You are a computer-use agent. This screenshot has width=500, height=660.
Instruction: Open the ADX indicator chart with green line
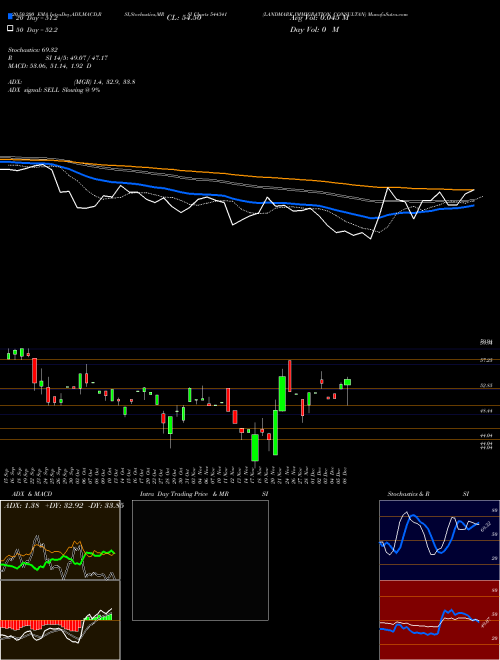(60, 540)
